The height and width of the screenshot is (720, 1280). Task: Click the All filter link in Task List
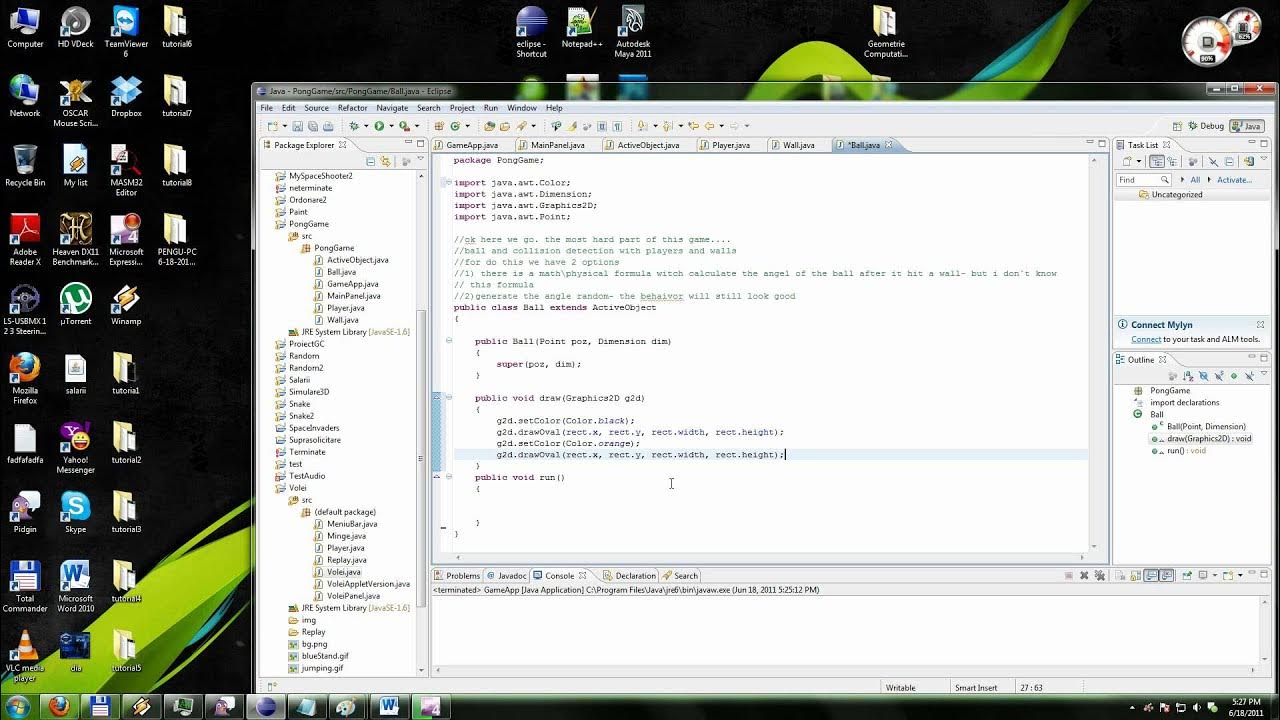[1195, 180]
